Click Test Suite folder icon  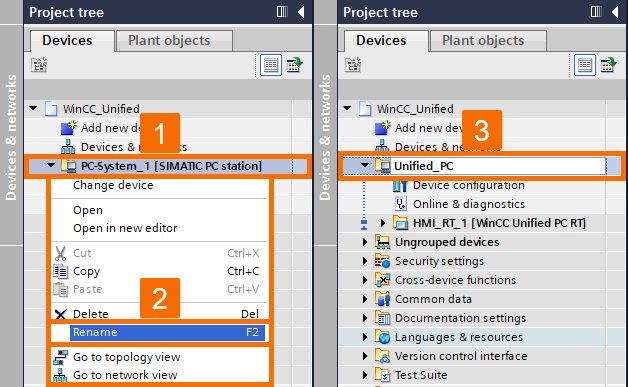(x=382, y=375)
